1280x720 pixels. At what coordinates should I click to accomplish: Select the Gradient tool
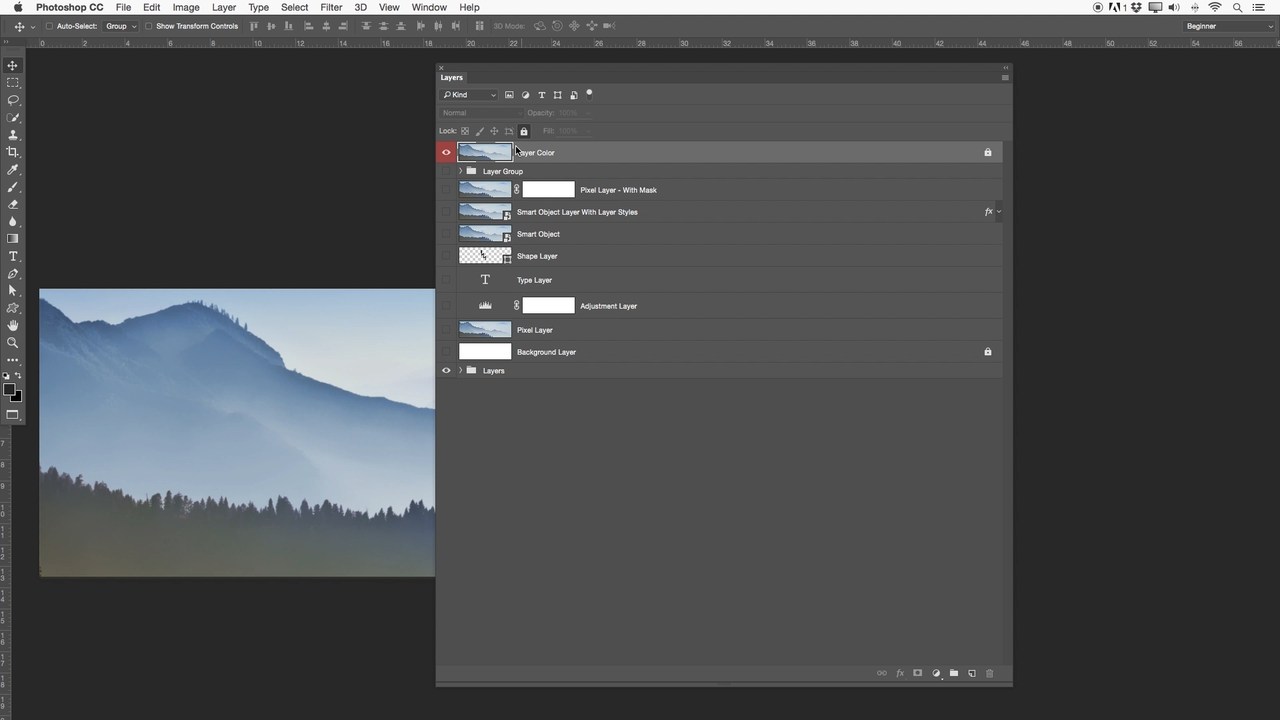[x=13, y=239]
